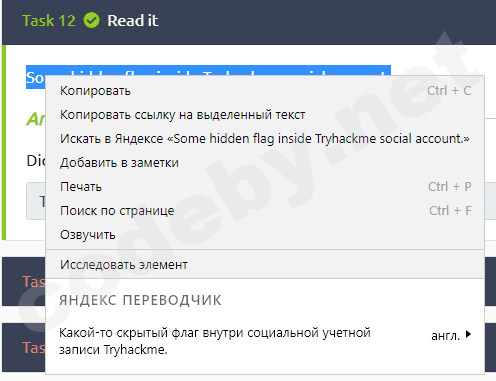
Task: Select 'Поиск по странице' menu entry
Action: click(x=265, y=211)
